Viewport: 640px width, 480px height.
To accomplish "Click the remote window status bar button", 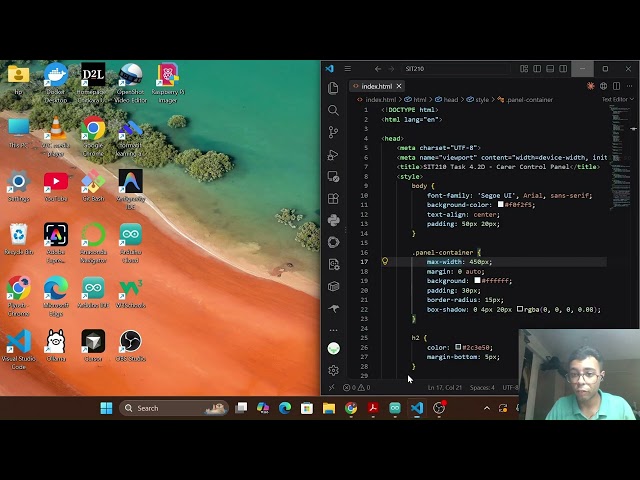I will coord(331,387).
